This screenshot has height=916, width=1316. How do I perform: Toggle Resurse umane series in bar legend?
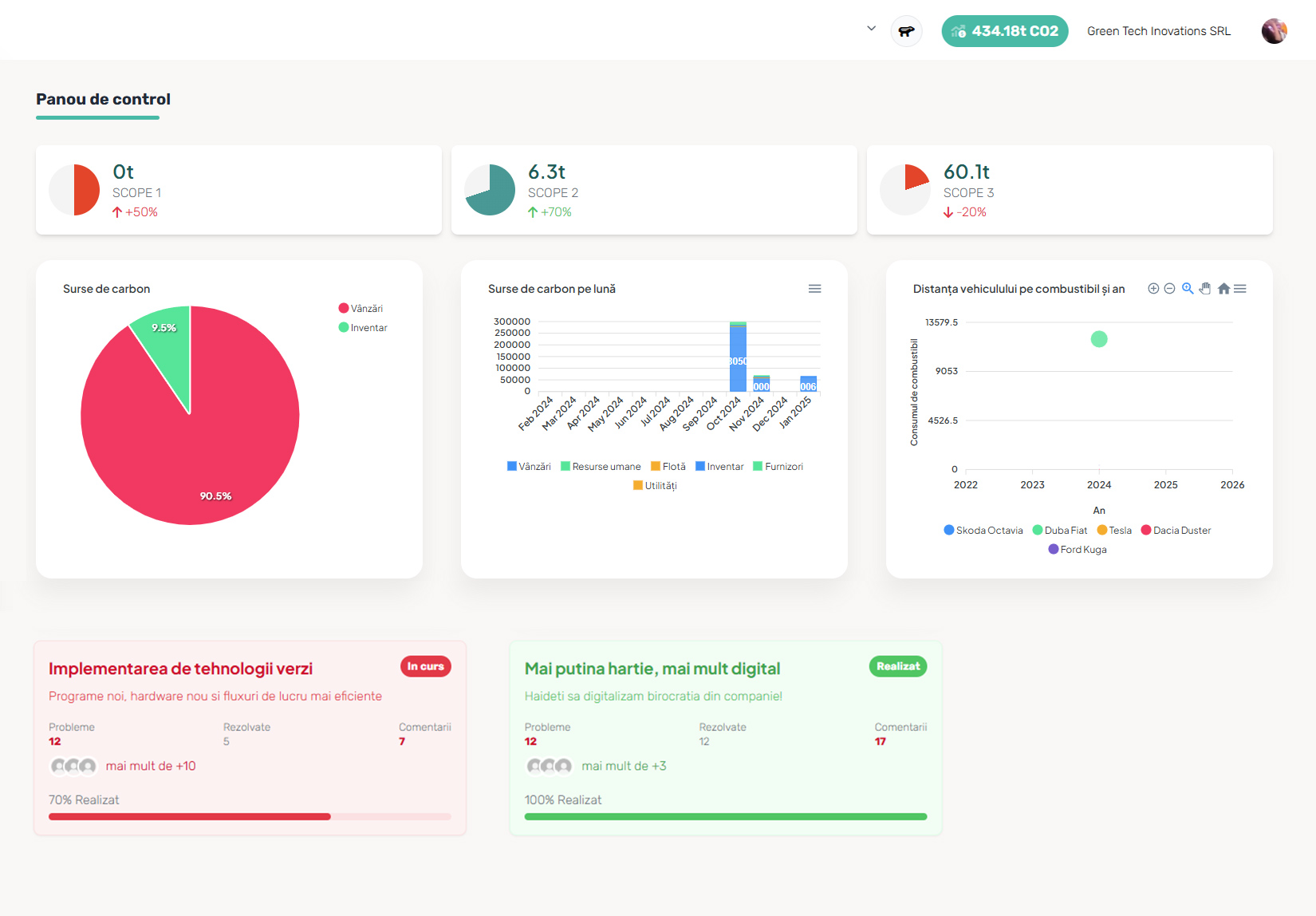(601, 467)
